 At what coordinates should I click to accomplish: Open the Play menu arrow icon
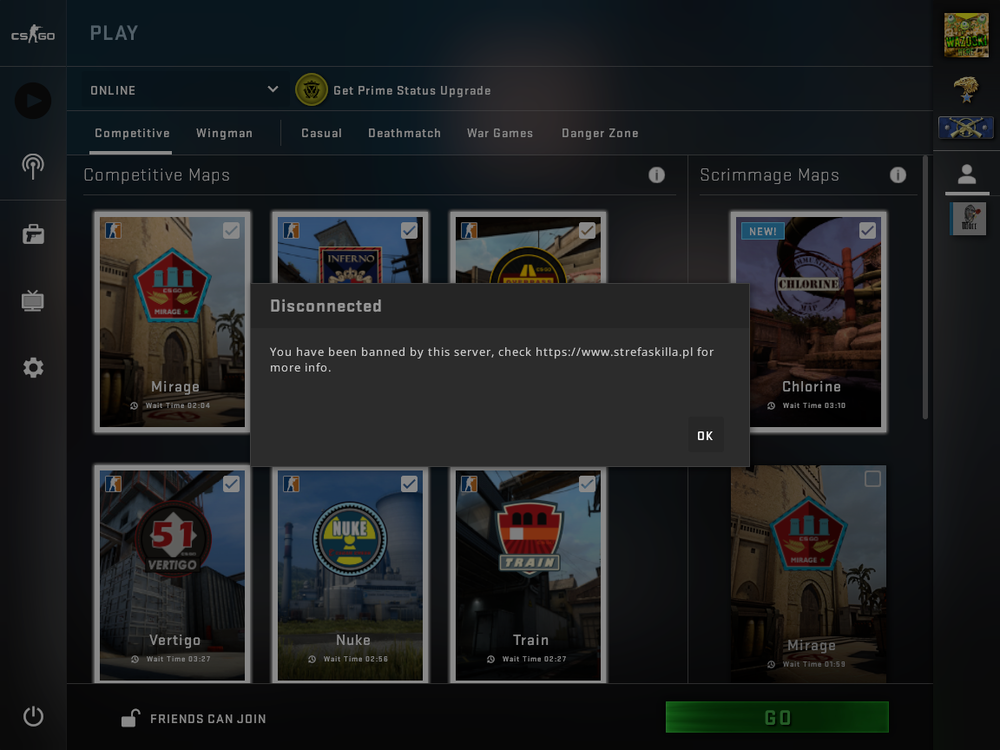pyautogui.click(x=33, y=101)
